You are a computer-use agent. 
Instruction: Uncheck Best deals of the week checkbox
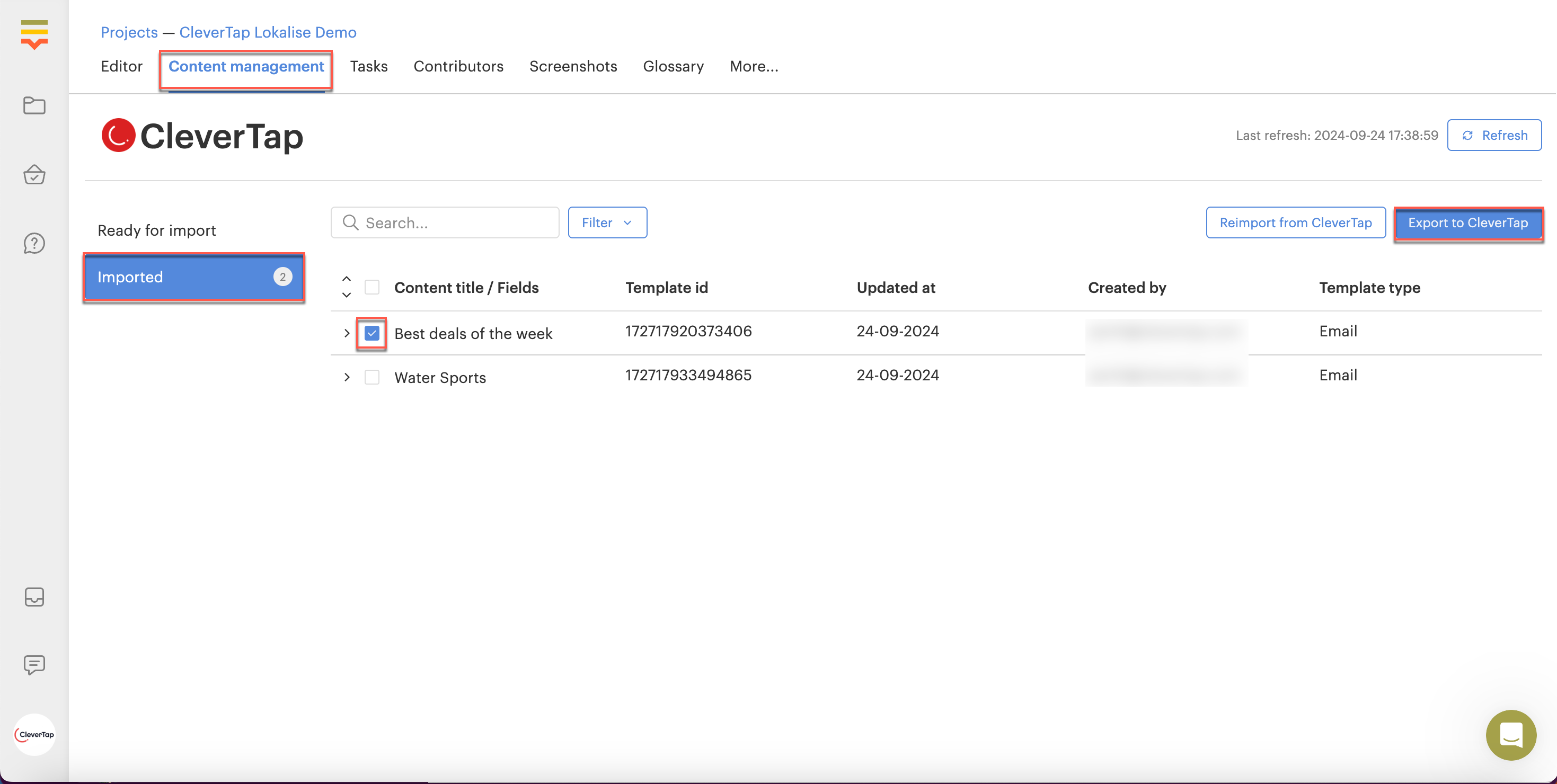coord(371,333)
